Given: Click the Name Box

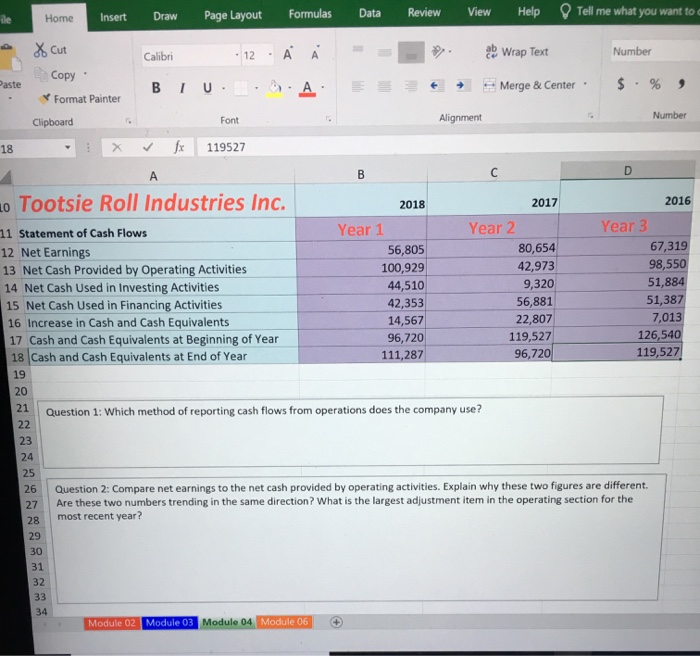Looking at the screenshot, I should click(x=37, y=148).
